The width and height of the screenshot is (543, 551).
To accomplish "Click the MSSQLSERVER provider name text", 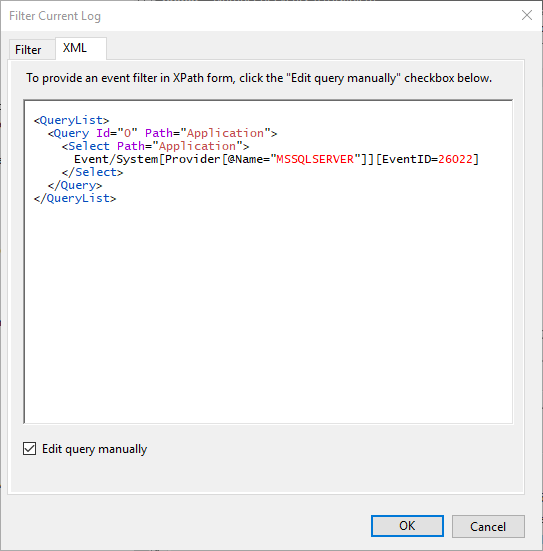I will coord(315,159).
